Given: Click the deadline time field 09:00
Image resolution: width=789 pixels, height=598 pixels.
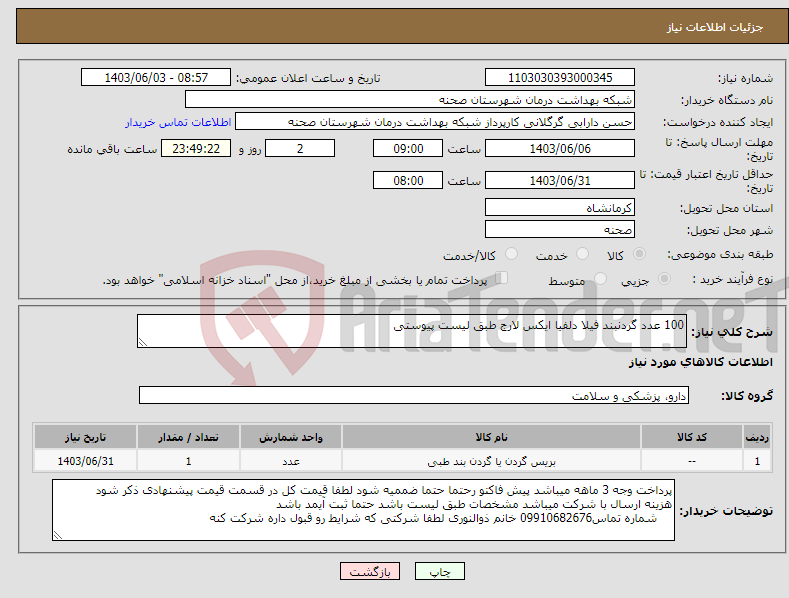Looking at the screenshot, I should [408, 148].
